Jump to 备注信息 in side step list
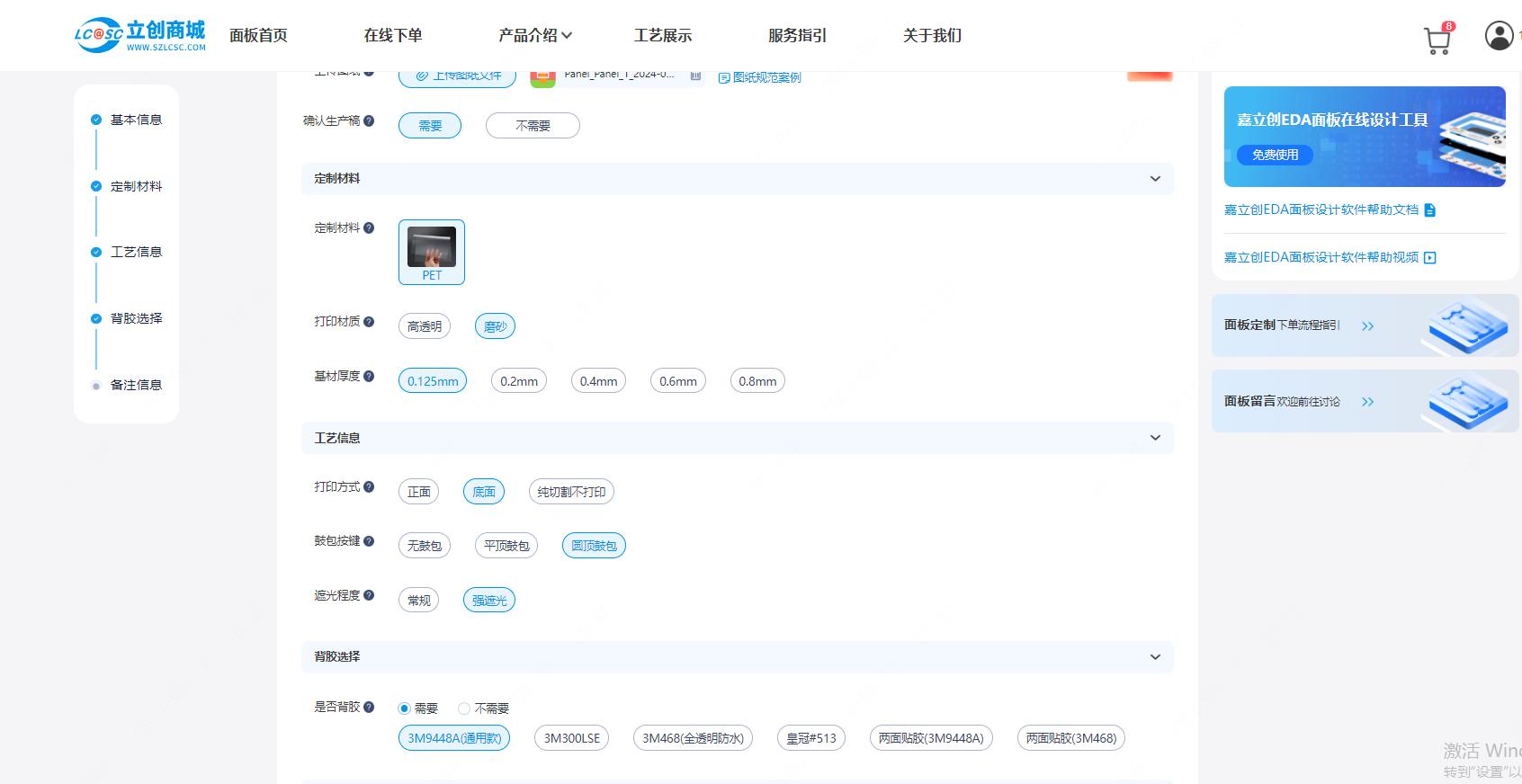 136,385
